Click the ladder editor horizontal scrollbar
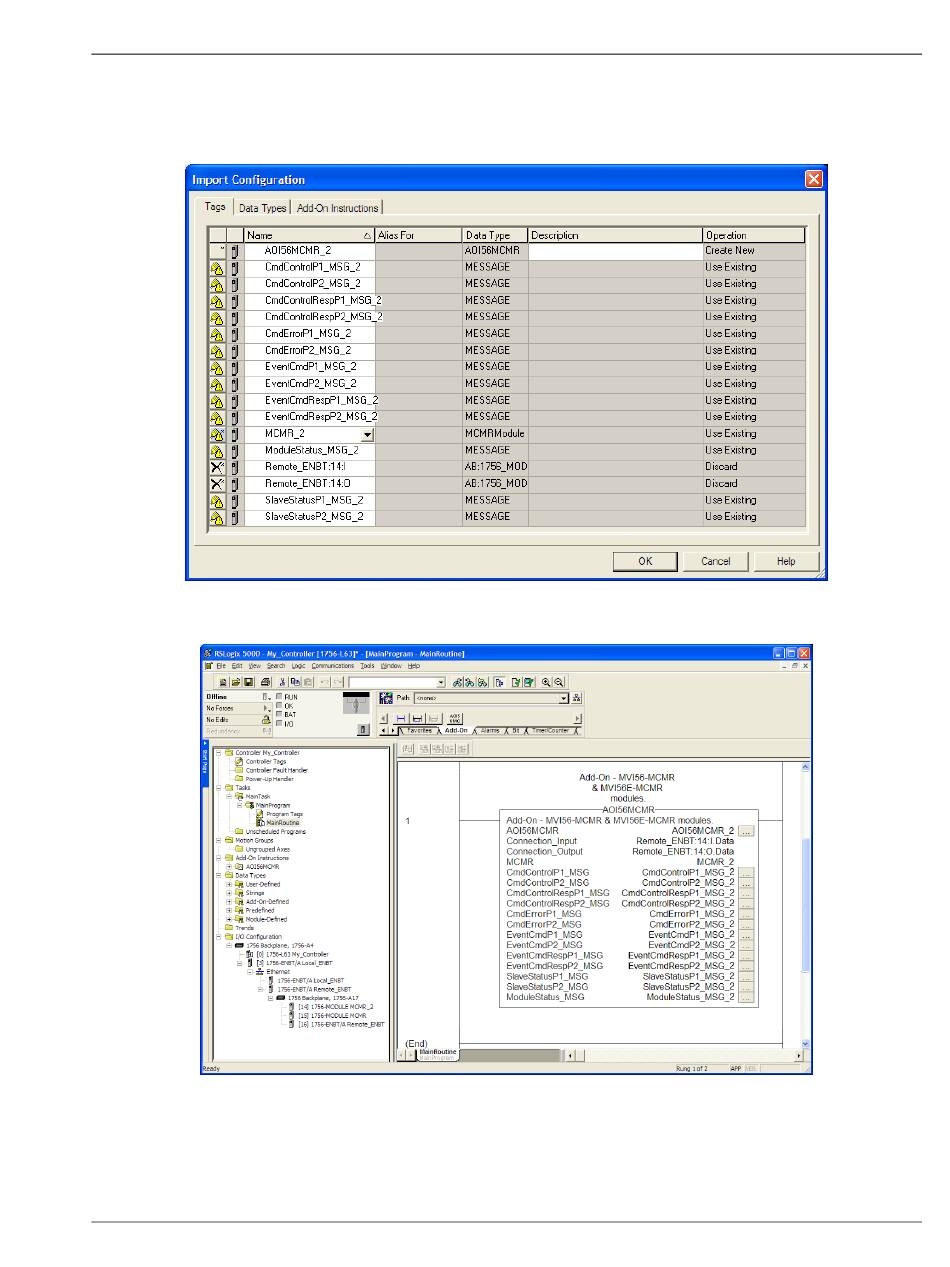 point(685,1055)
